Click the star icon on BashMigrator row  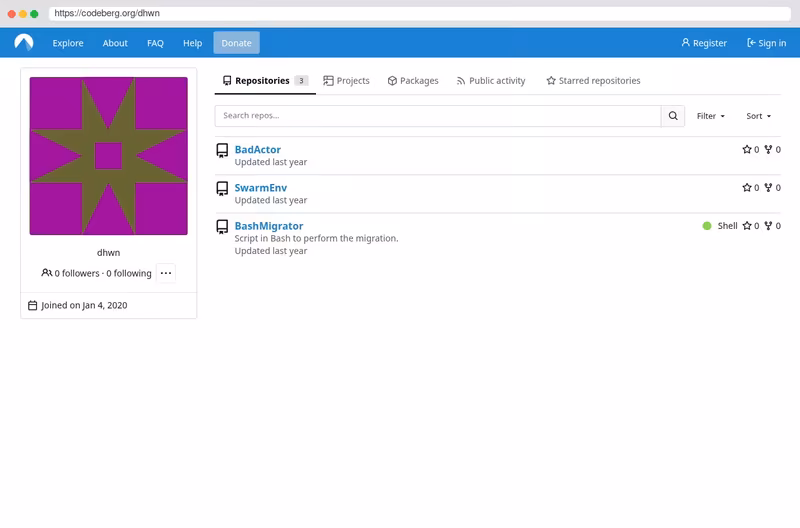coord(747,226)
